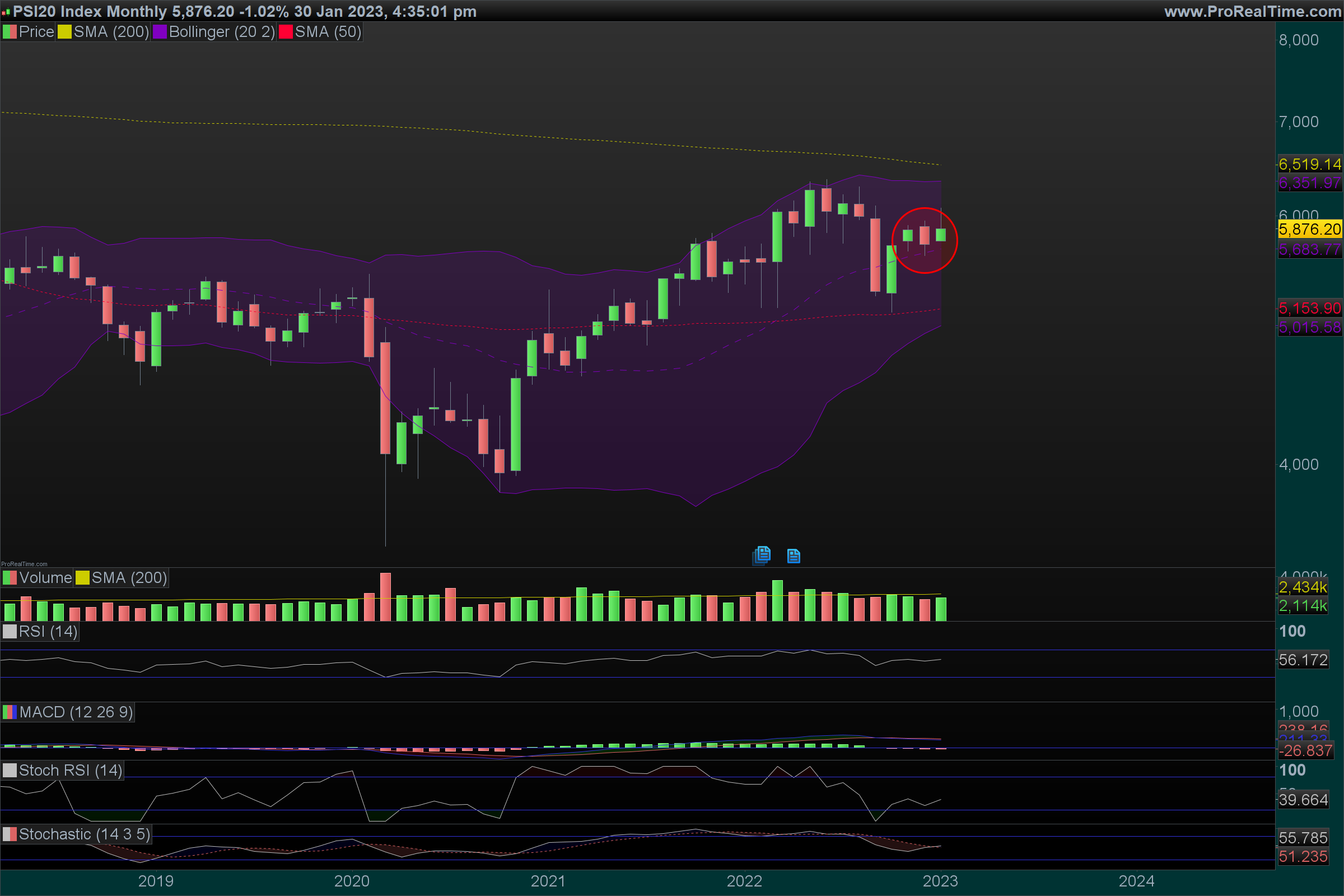This screenshot has height=896, width=1344.
Task: Click the MACD multicolor legend icon
Action: click(x=10, y=712)
